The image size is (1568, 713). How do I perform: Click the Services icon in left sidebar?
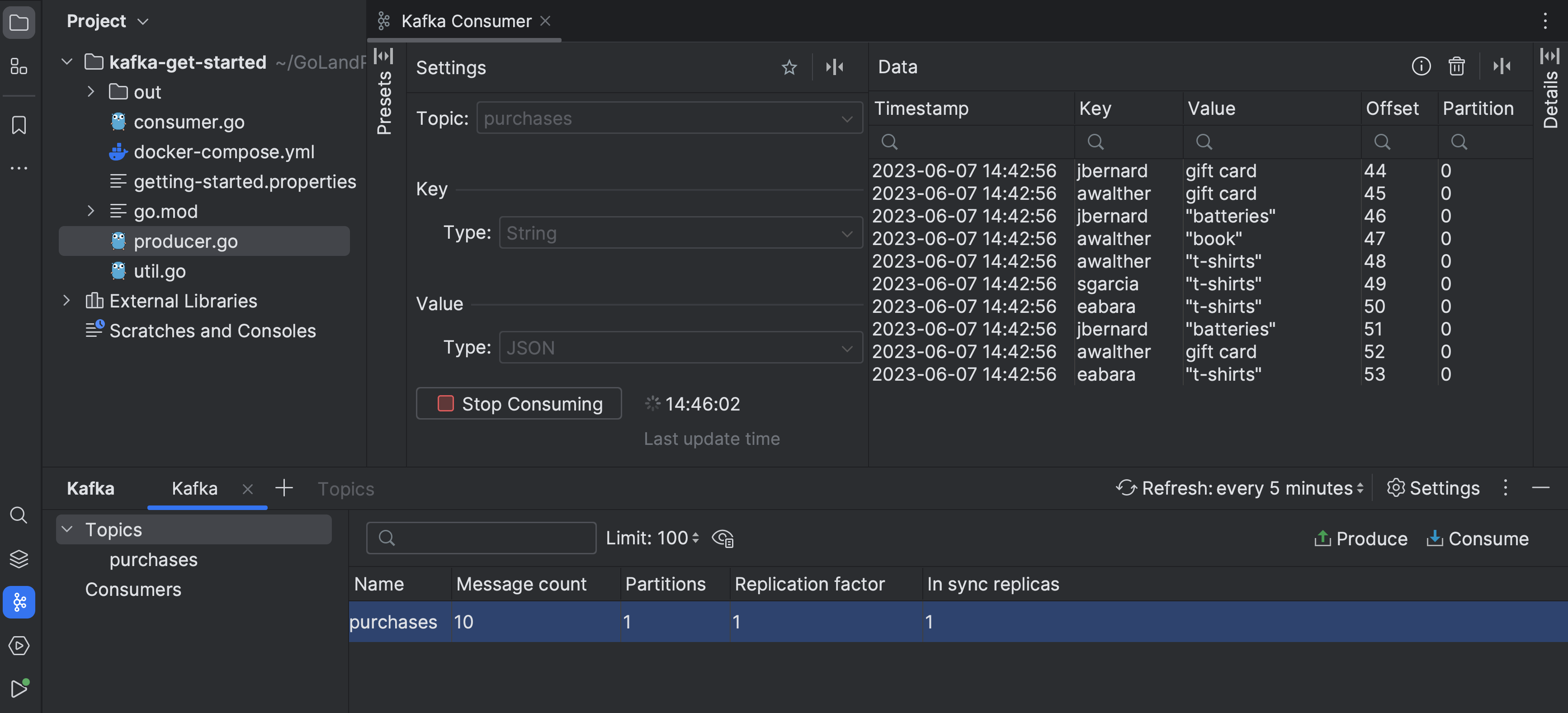click(19, 645)
